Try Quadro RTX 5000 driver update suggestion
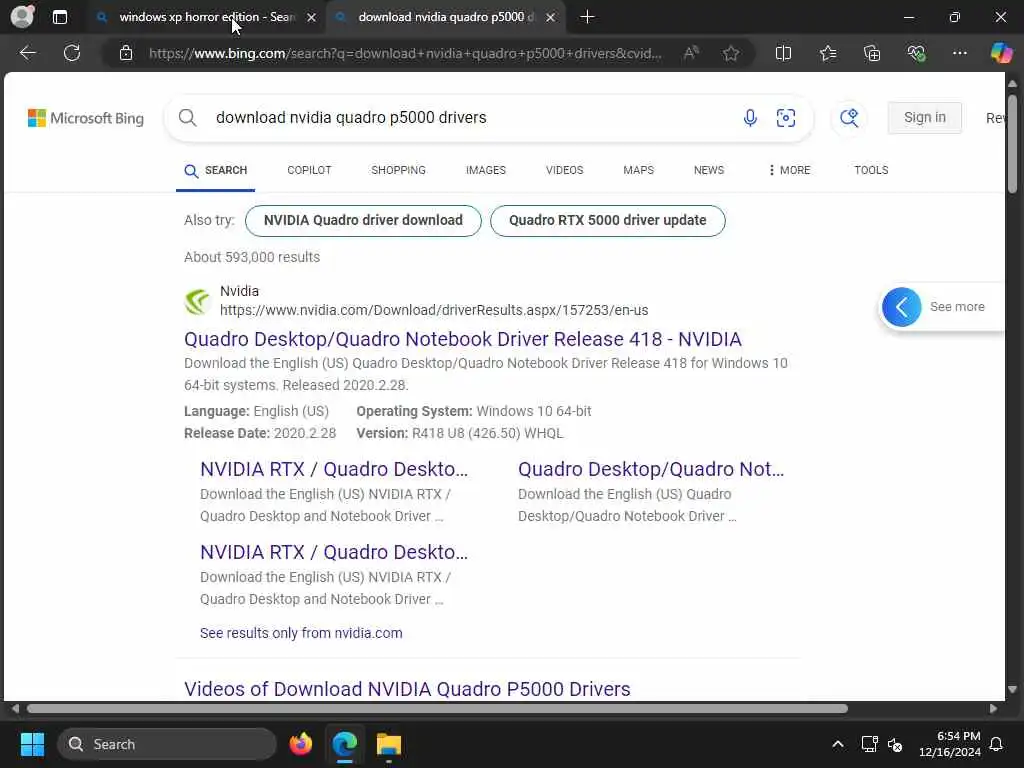The image size is (1024, 768). pyautogui.click(x=607, y=221)
